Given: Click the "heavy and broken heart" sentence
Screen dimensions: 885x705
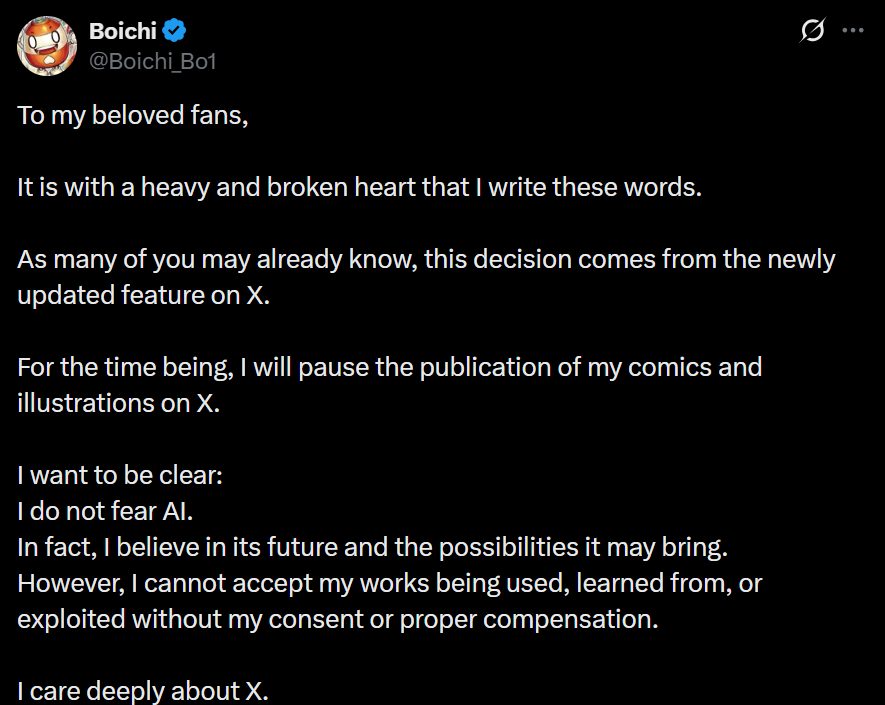Looking at the screenshot, I should (x=360, y=188).
